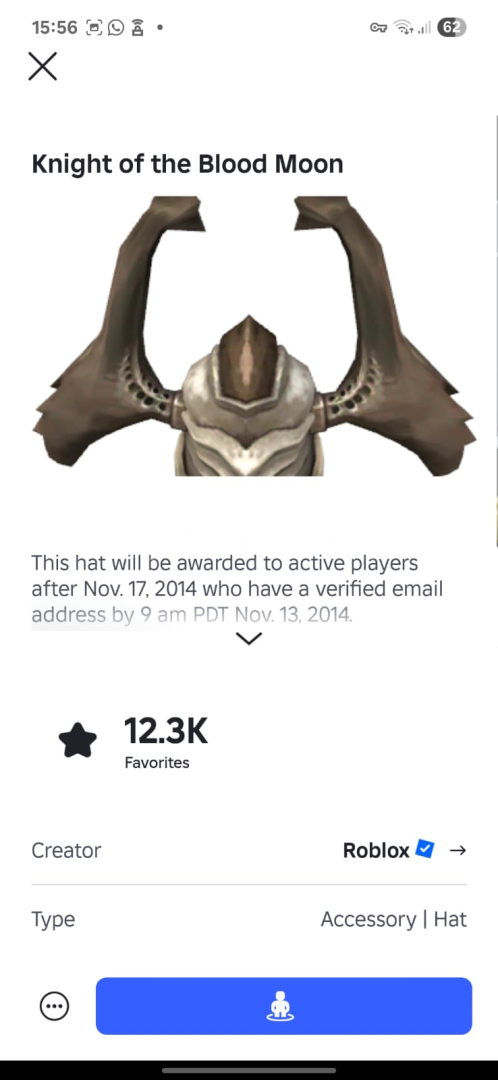Tap the avatar try-on icon in the blue button
The height and width of the screenshot is (1080, 498).
(x=280, y=1006)
